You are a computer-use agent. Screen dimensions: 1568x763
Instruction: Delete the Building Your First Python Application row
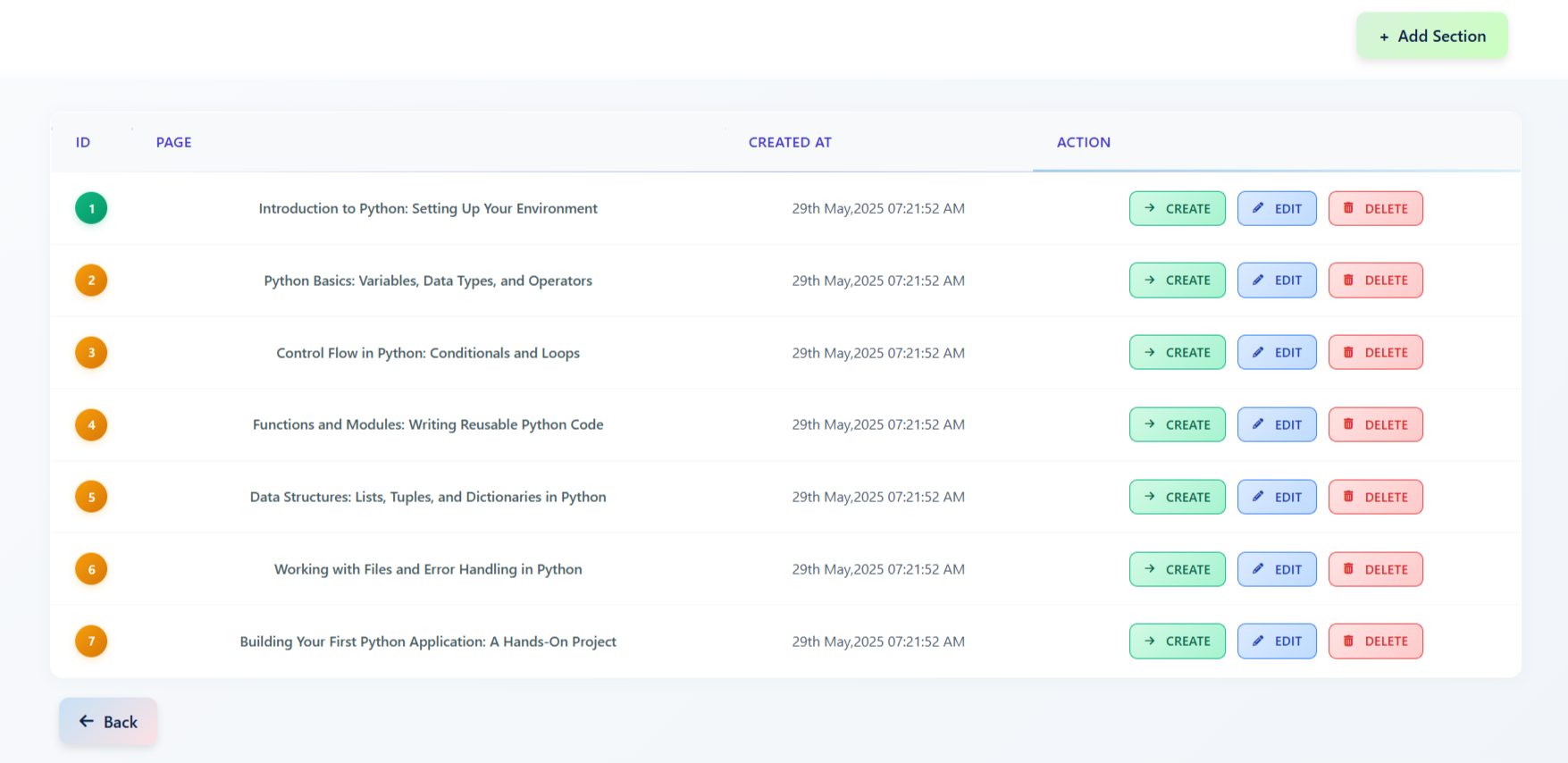click(x=1375, y=641)
